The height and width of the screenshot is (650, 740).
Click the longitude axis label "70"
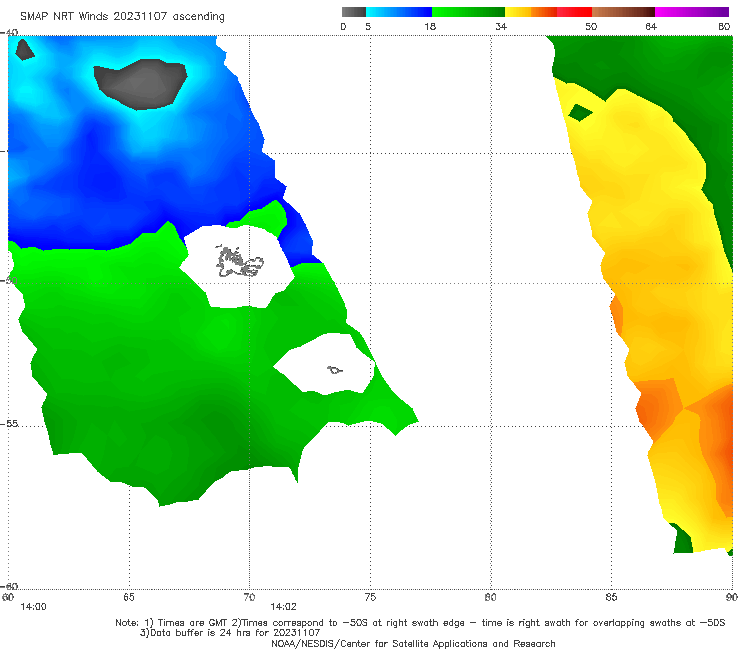(x=249, y=597)
